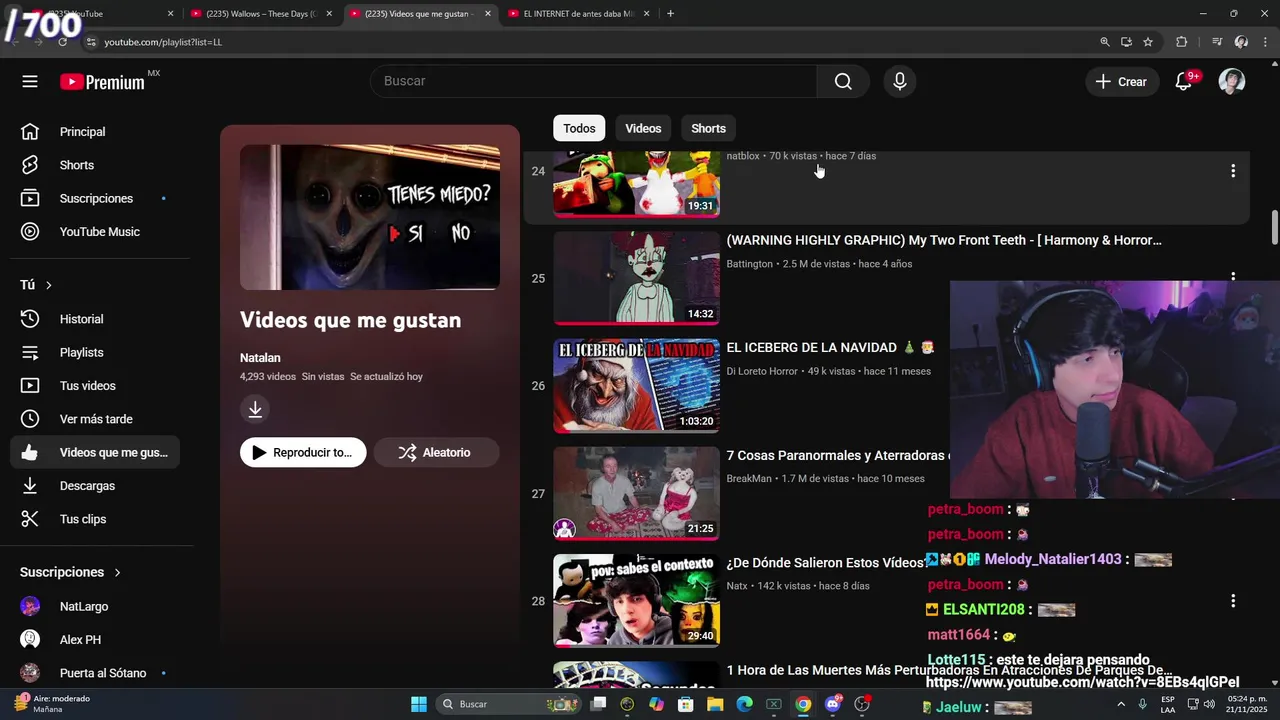Open taskbar clock 05:24 p. m.

tap(1247, 704)
